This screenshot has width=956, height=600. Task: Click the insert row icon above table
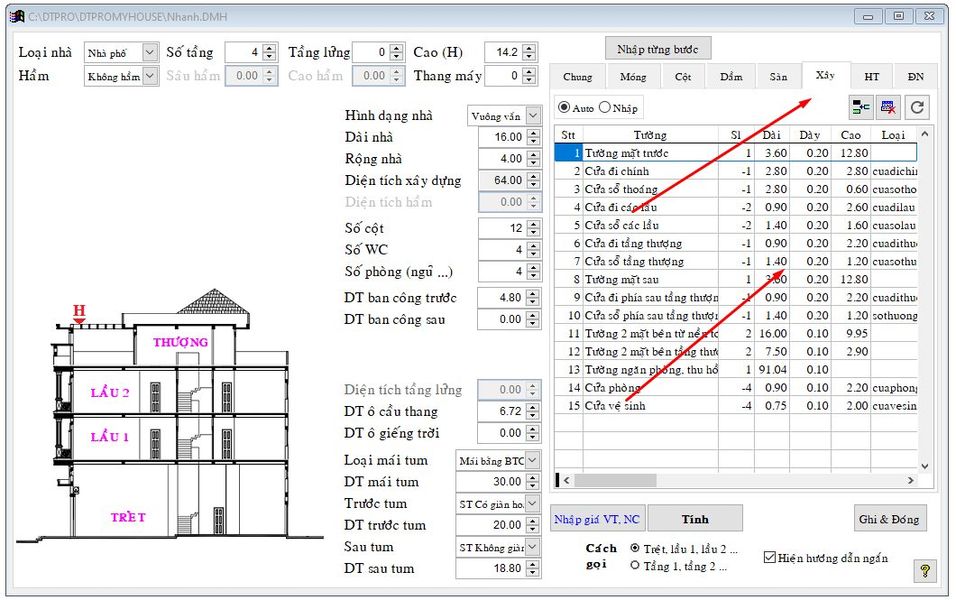pyautogui.click(x=860, y=107)
